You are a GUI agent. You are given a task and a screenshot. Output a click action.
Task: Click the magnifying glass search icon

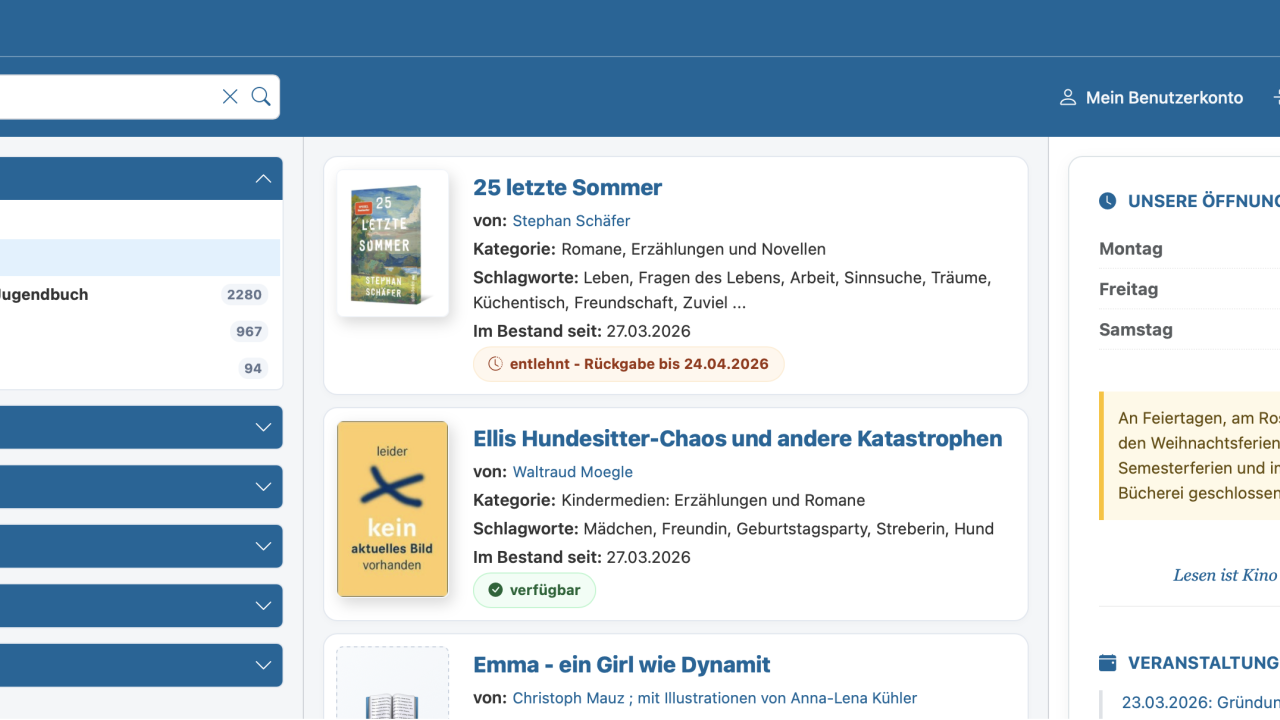(x=261, y=97)
